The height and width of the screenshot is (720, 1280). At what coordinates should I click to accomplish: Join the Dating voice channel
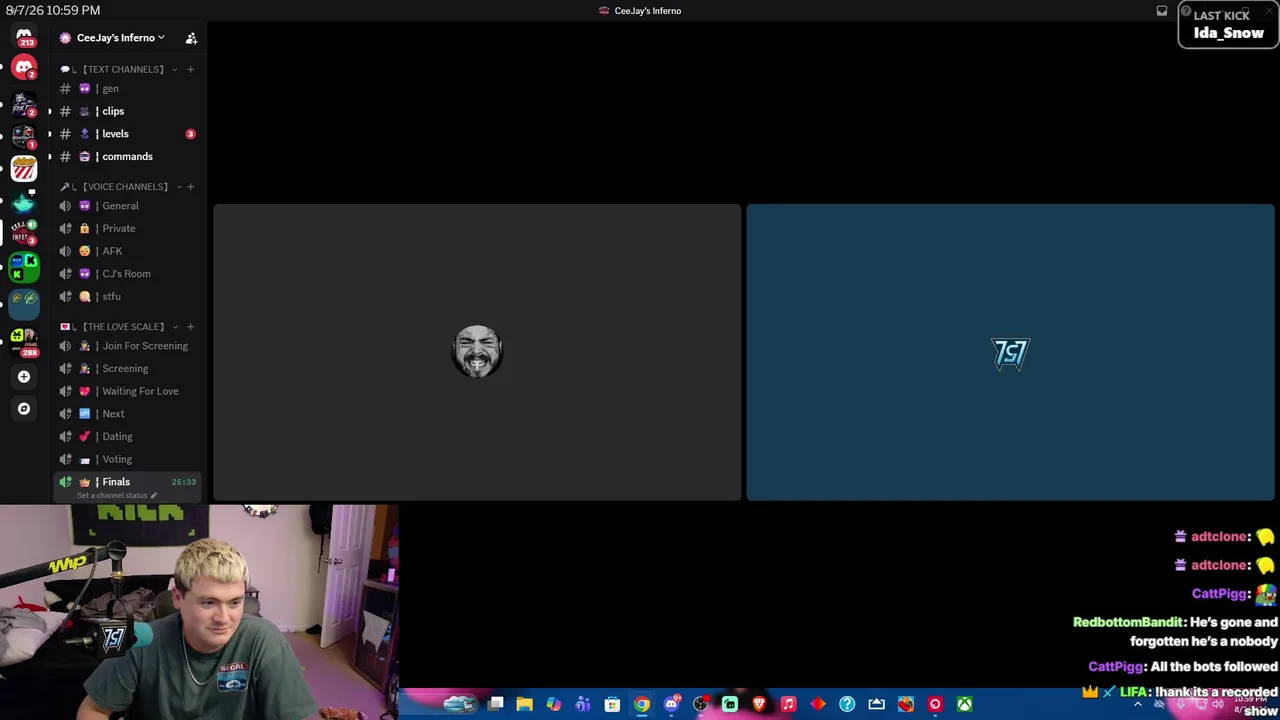[128, 436]
